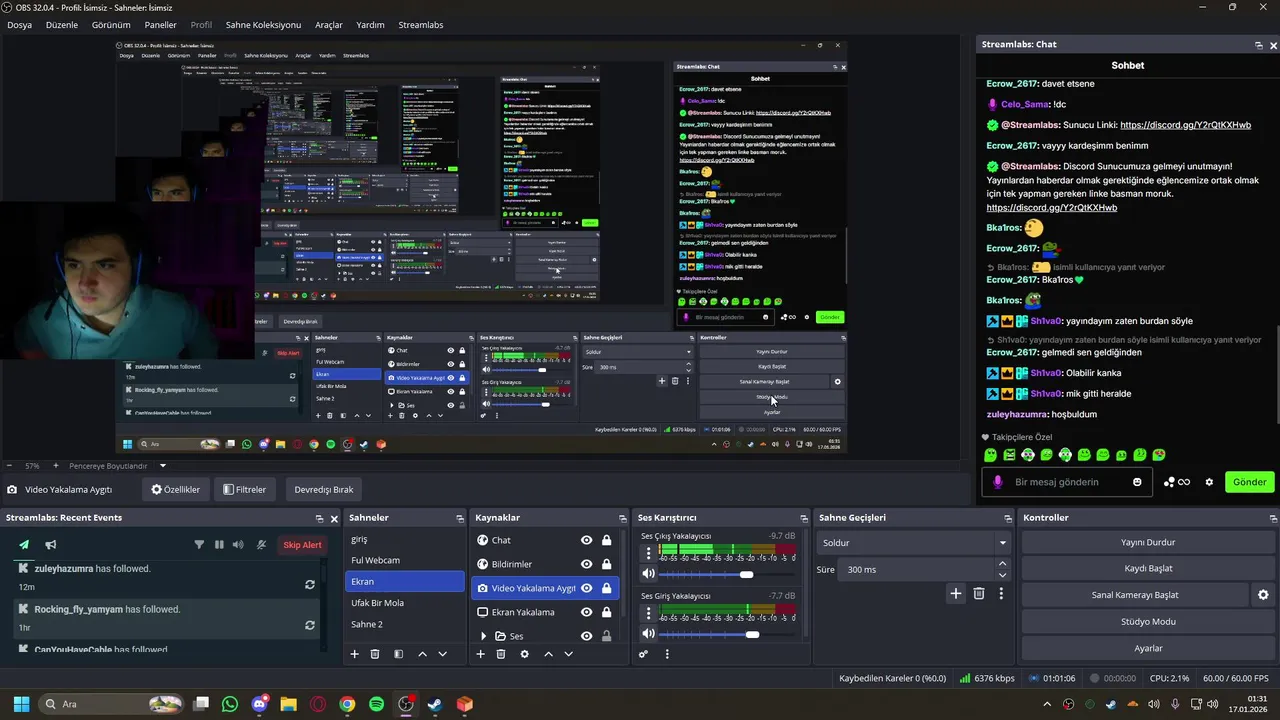The width and height of the screenshot is (1280, 720).
Task: Open source properties gear in Kaynaklar toolbar
Action: pos(524,654)
